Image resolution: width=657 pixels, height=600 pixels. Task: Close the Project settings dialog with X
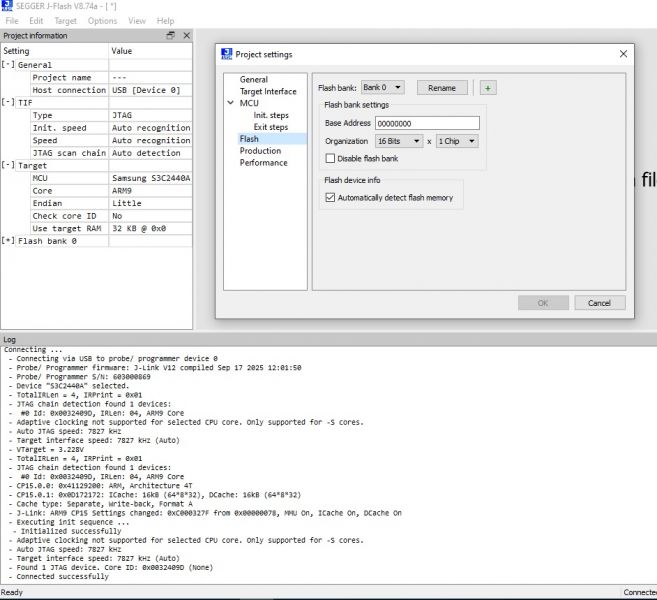pyautogui.click(x=624, y=54)
